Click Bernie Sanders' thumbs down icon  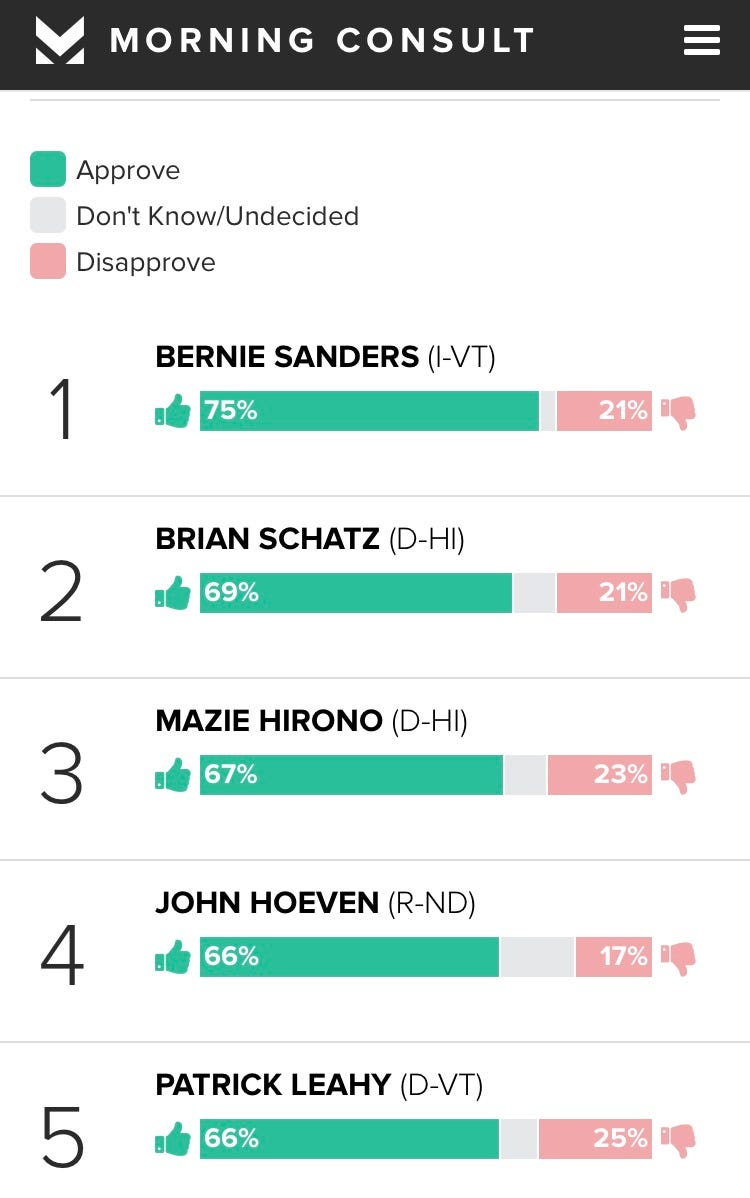tap(678, 413)
